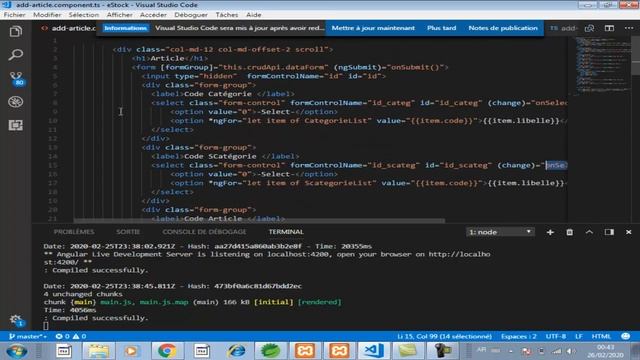Image resolution: width=640 pixels, height=360 pixels.
Task: Open Google Chrome from the taskbar
Action: coord(167,351)
